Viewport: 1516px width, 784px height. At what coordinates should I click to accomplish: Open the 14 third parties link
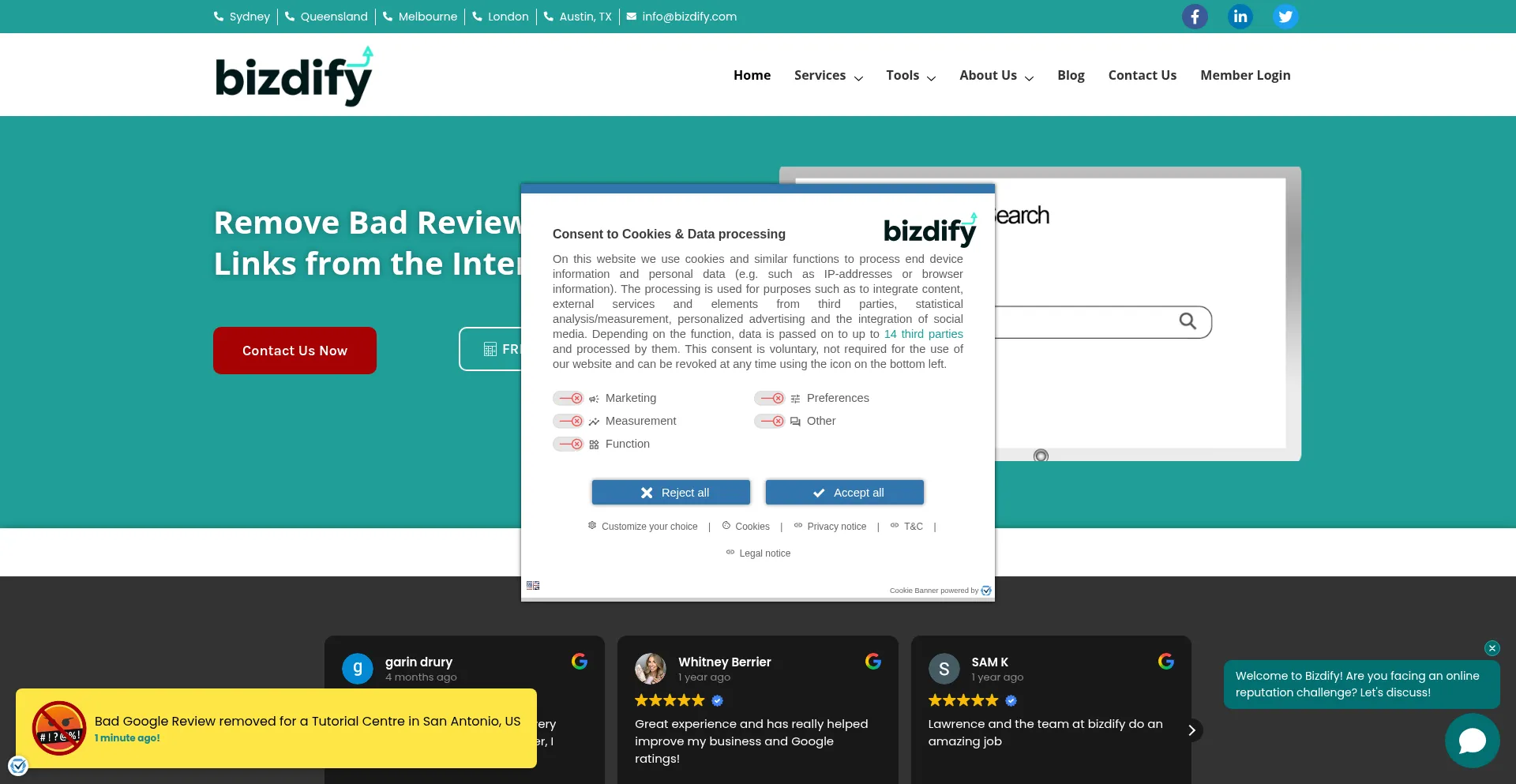[x=923, y=334]
